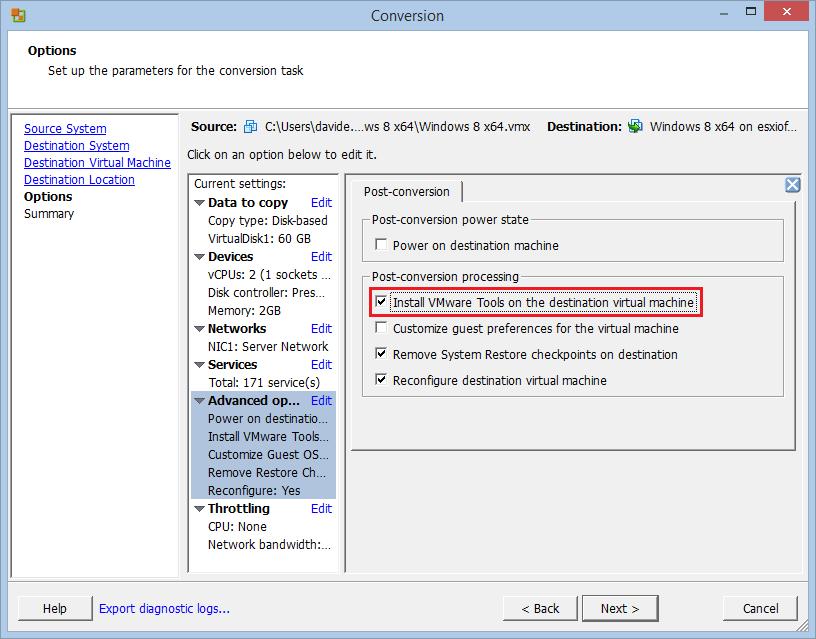Viewport: 816px width, 639px height.
Task: Collapse the "Data to copy" section
Action: (x=200, y=202)
